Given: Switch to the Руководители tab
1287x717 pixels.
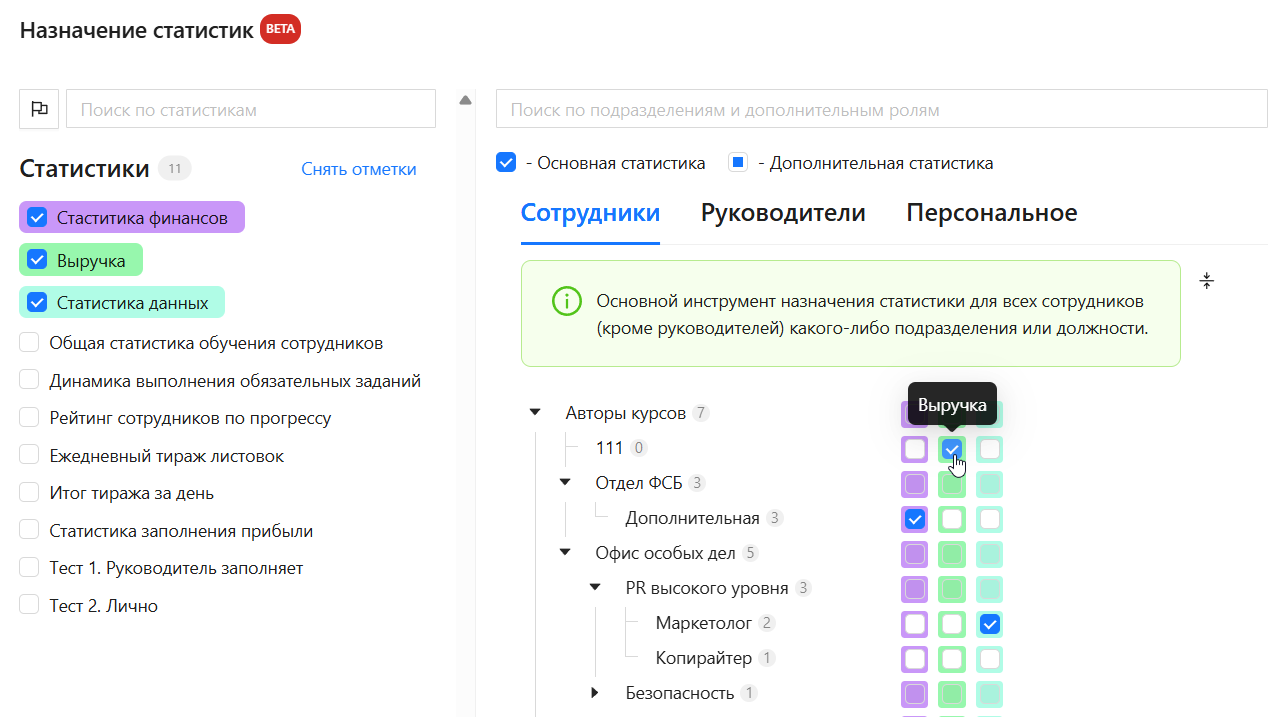Looking at the screenshot, I should (782, 213).
